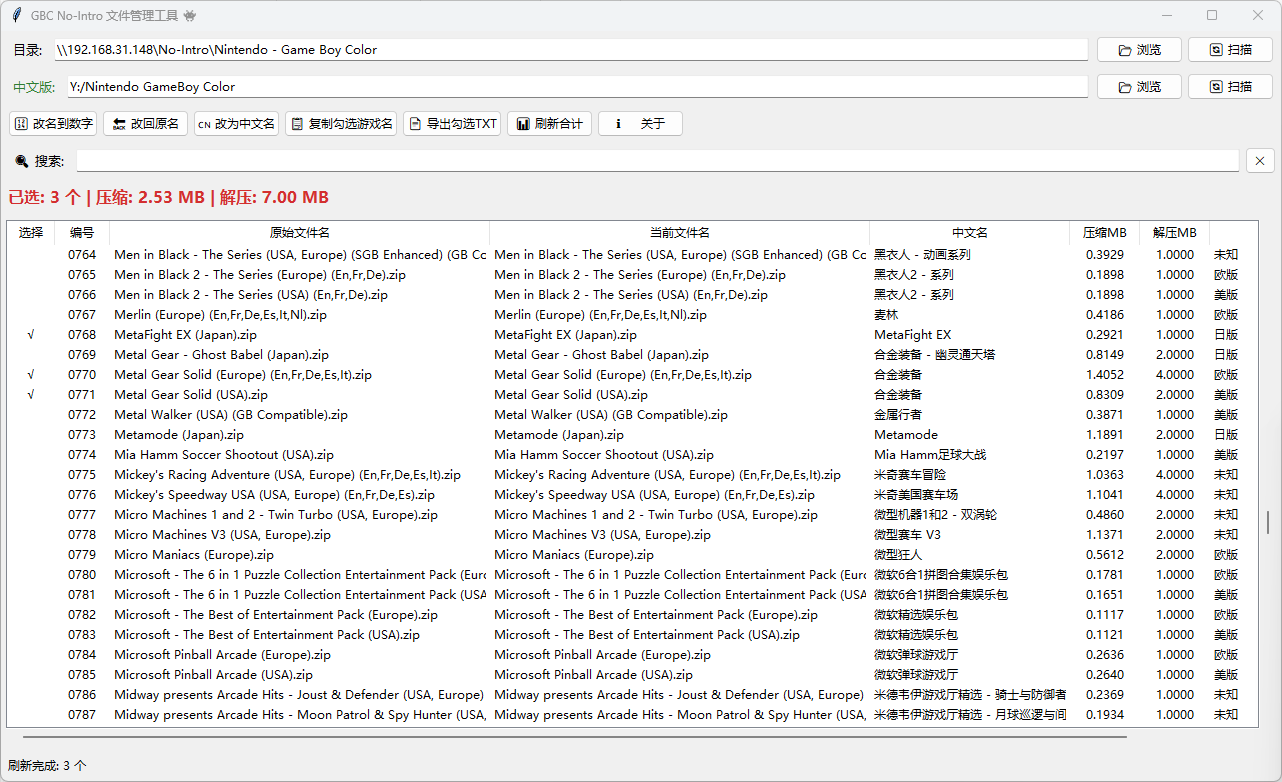Click compressed size value 1.4052
Screen dimensions: 1282x782
pyautogui.click(x=1105, y=375)
